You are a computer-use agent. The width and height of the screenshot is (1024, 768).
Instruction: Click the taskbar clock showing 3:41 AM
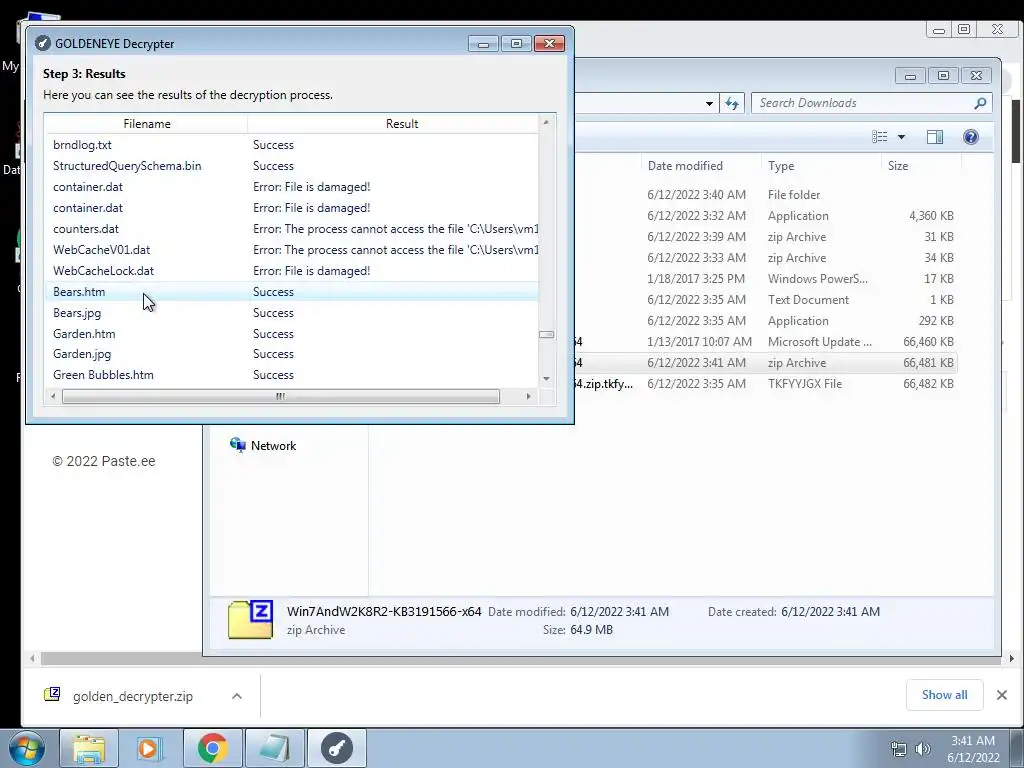tap(973, 749)
